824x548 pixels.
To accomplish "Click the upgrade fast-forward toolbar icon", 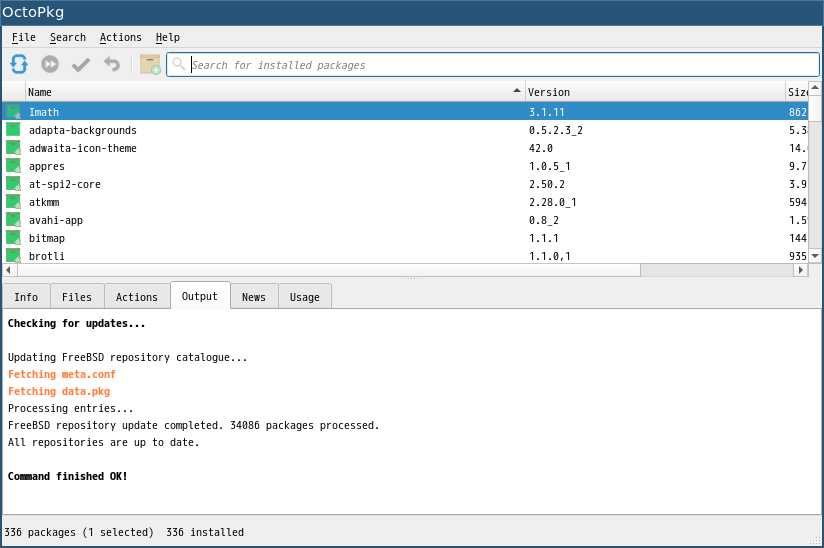I will (x=50, y=65).
